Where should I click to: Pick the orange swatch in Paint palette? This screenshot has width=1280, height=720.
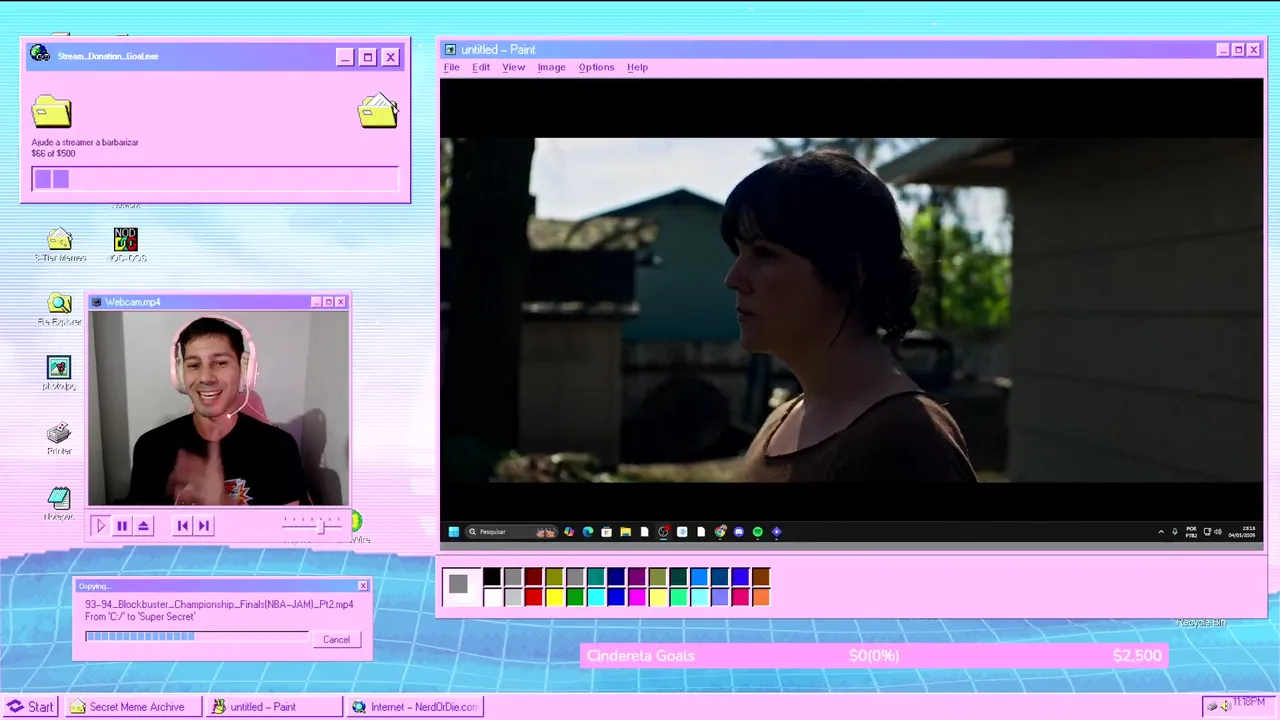click(761, 598)
